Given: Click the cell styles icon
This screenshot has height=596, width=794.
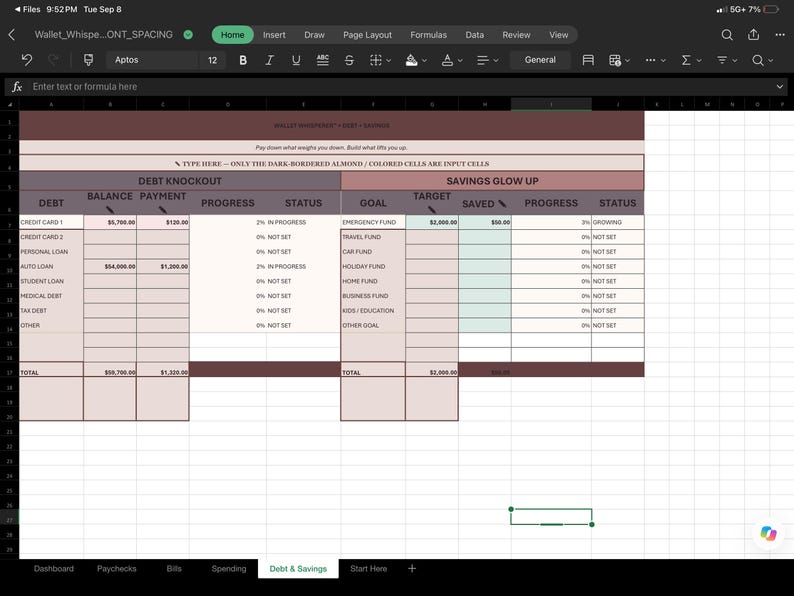Looking at the screenshot, I should click(588, 60).
